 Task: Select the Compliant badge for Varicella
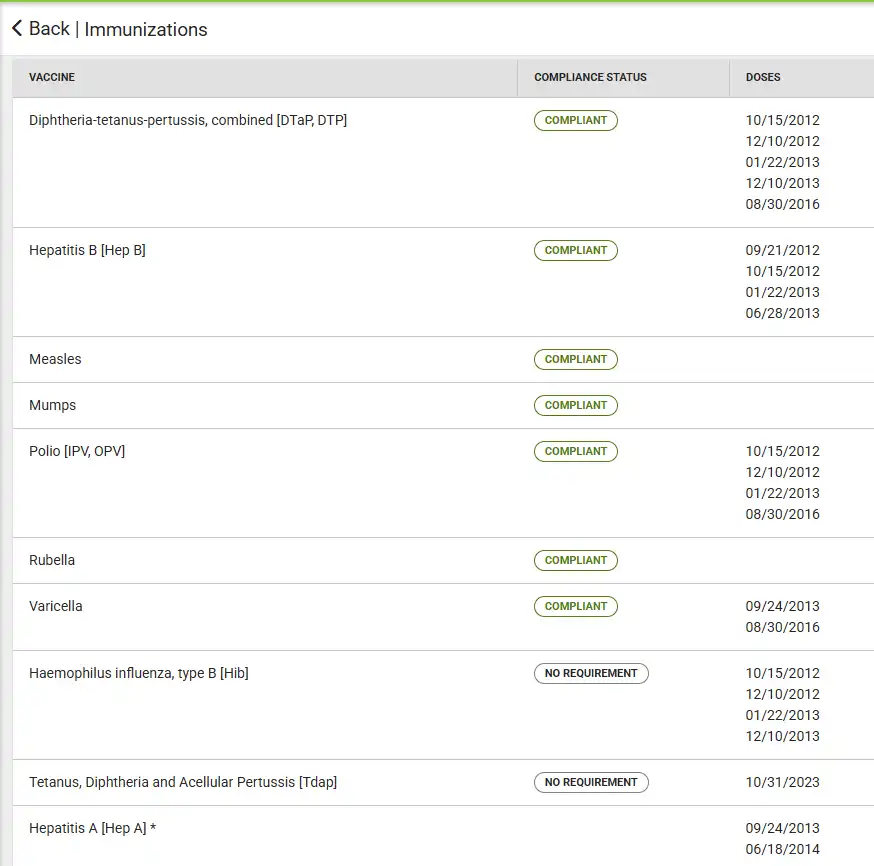tap(576, 606)
